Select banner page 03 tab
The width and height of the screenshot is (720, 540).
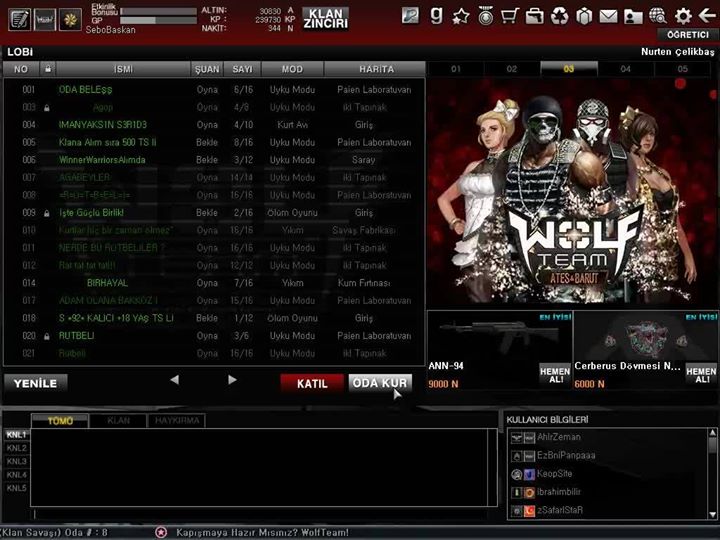569,69
